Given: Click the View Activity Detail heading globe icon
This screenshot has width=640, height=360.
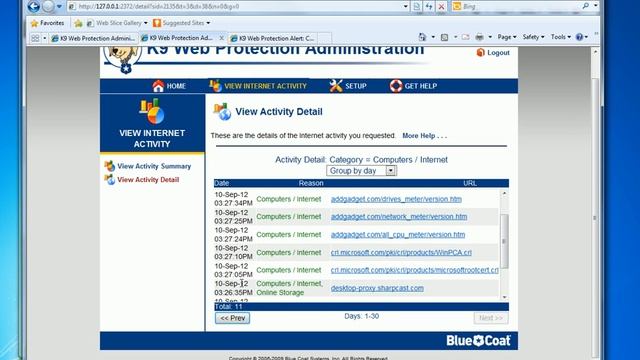Looking at the screenshot, I should 222,112.
